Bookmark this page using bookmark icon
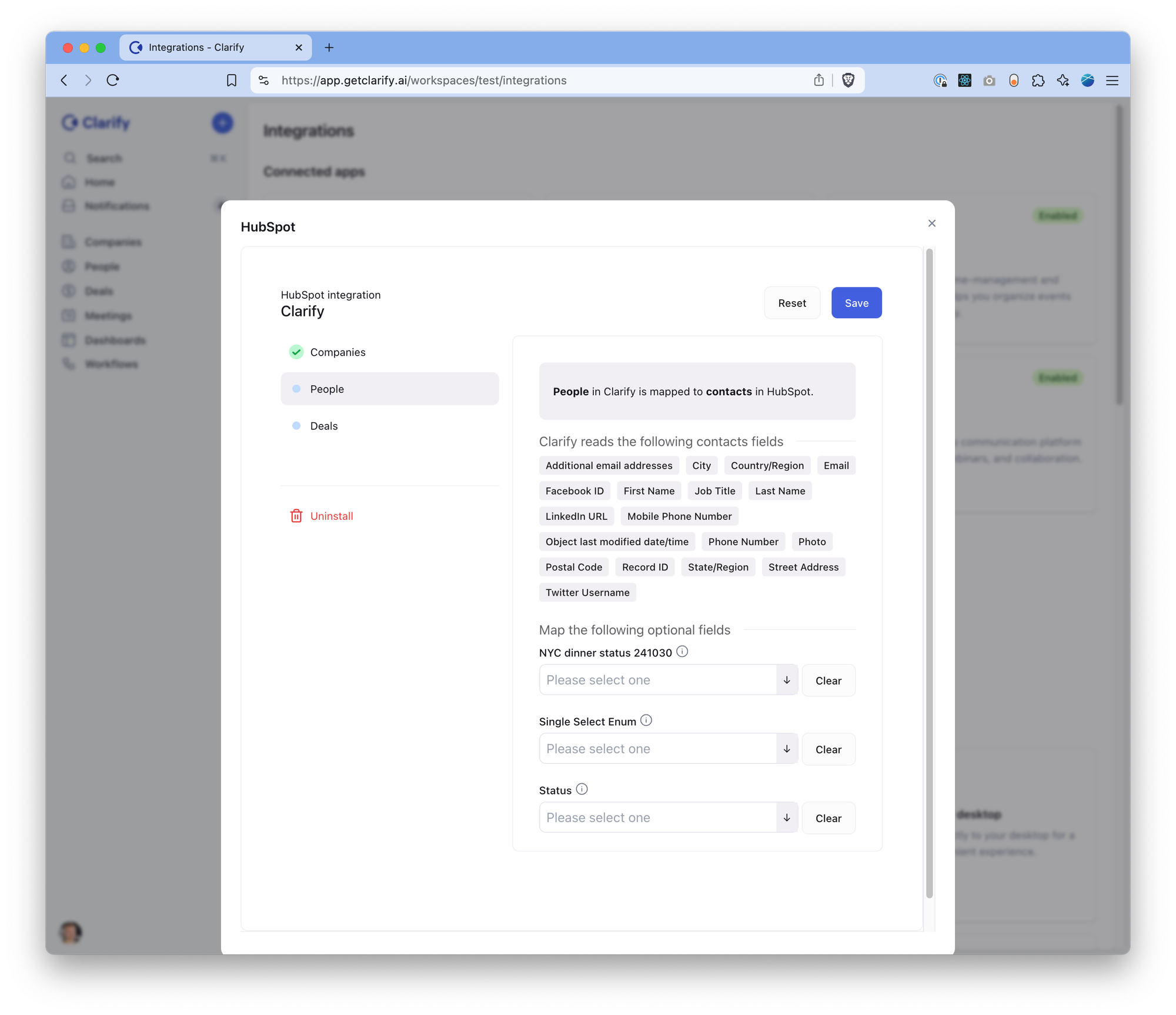 pos(232,80)
